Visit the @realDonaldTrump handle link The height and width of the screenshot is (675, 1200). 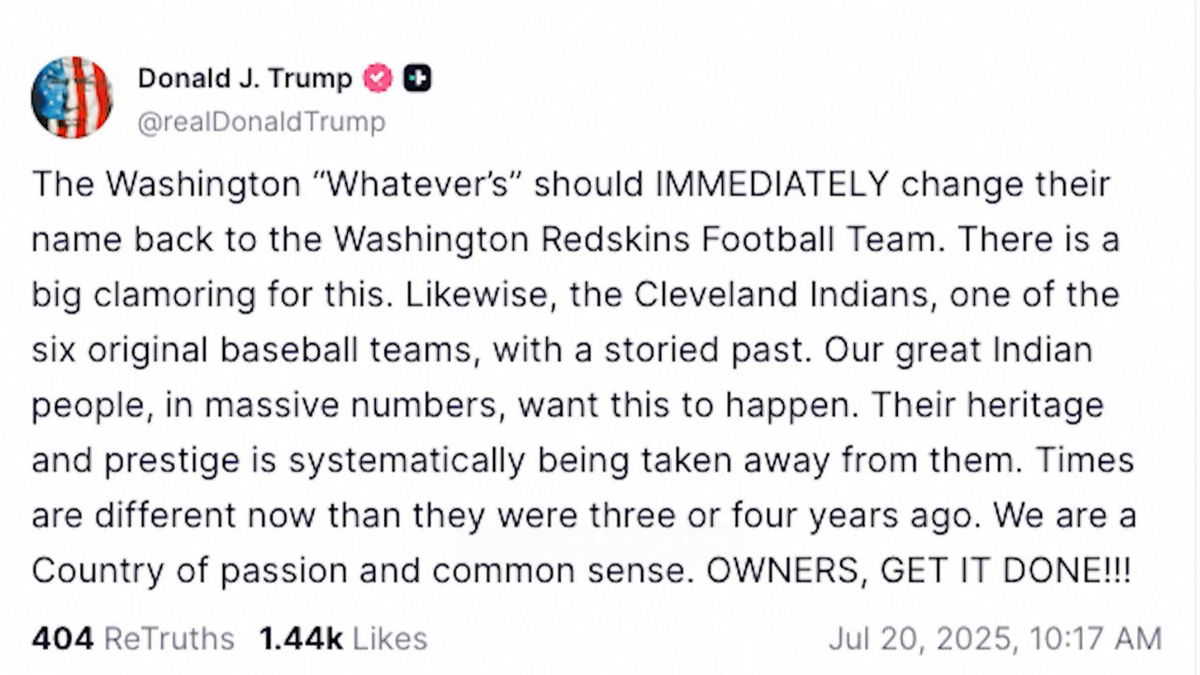point(261,122)
